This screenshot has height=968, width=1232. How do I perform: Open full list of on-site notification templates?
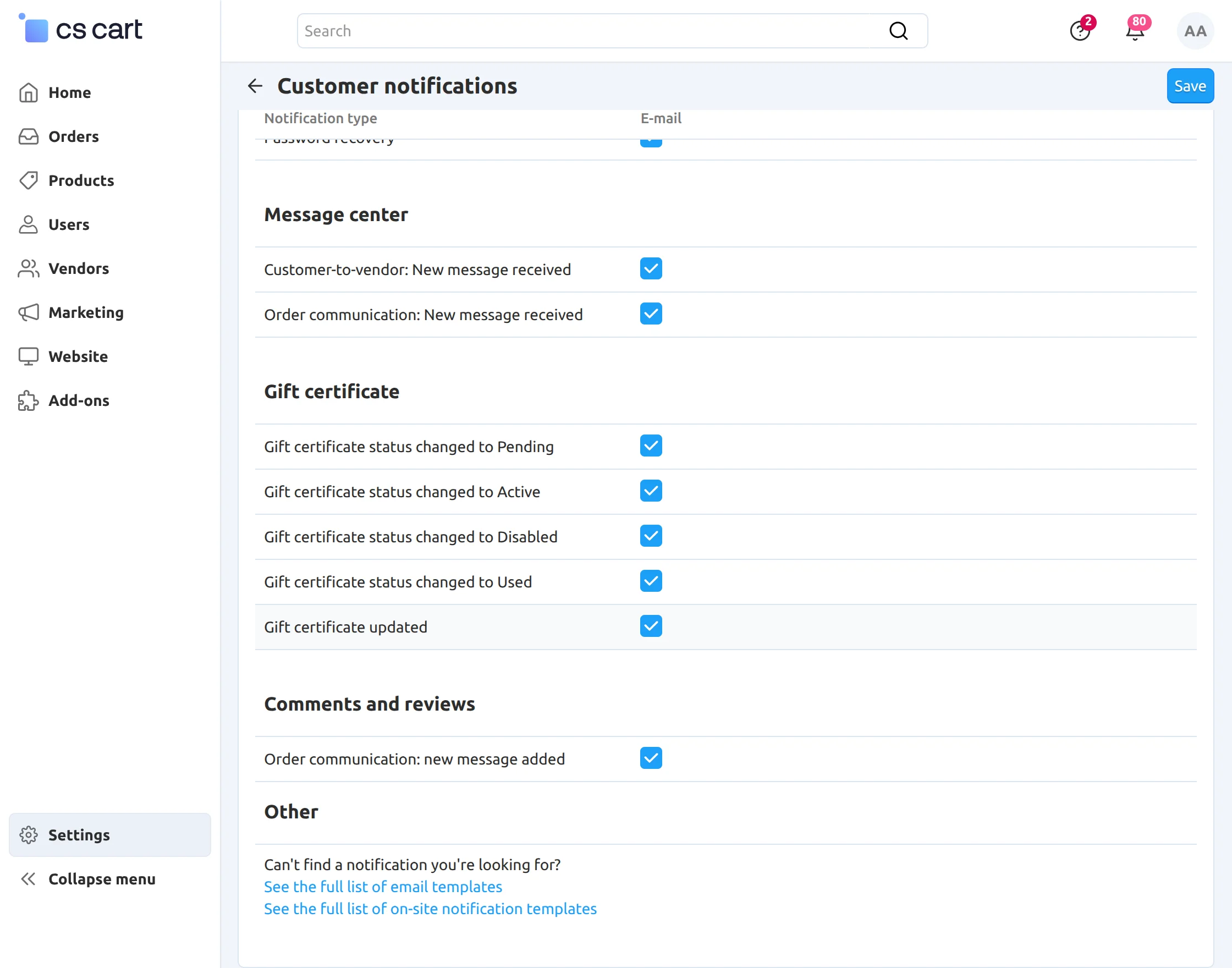pyautogui.click(x=430, y=909)
